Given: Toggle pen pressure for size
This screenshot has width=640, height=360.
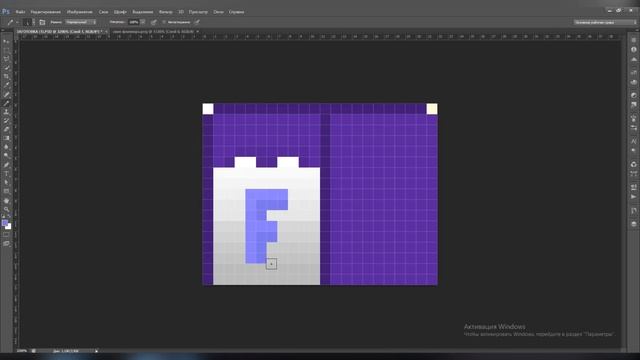Looking at the screenshot, I should pyautogui.click(x=197, y=22).
